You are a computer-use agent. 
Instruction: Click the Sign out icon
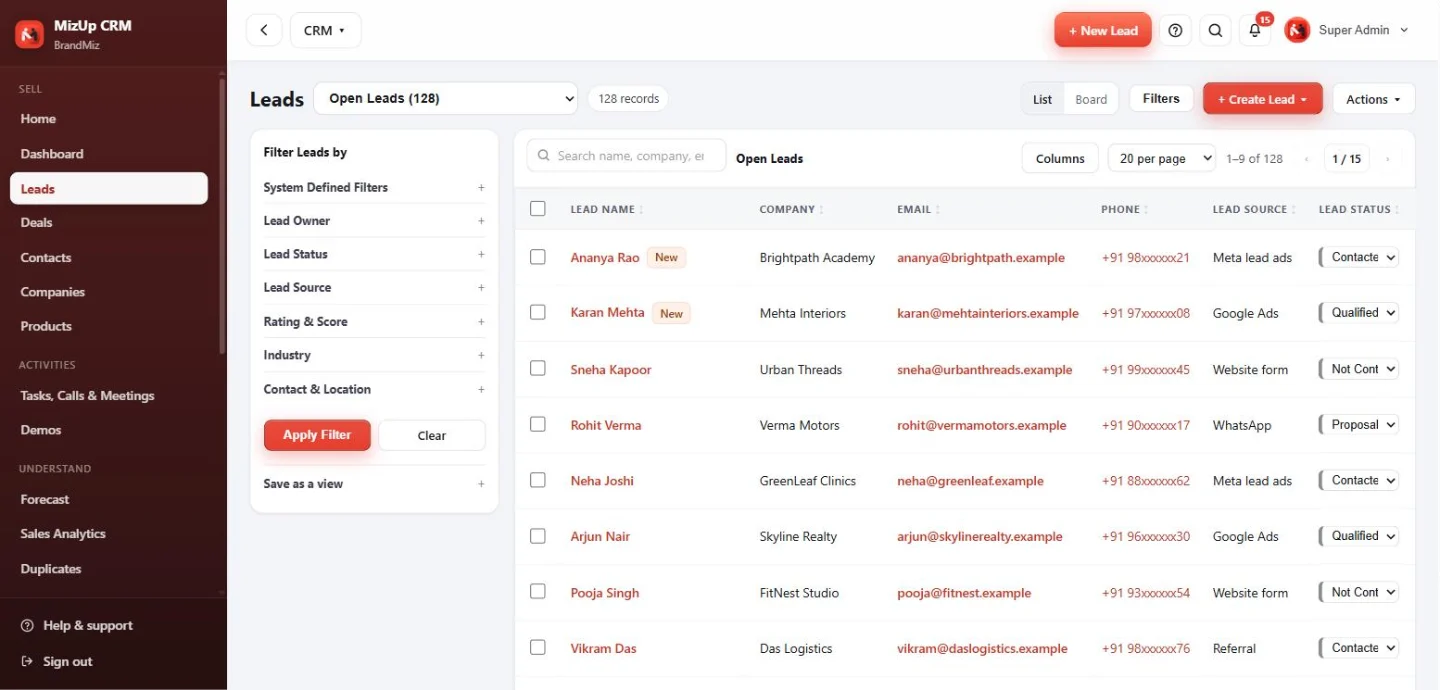27,662
